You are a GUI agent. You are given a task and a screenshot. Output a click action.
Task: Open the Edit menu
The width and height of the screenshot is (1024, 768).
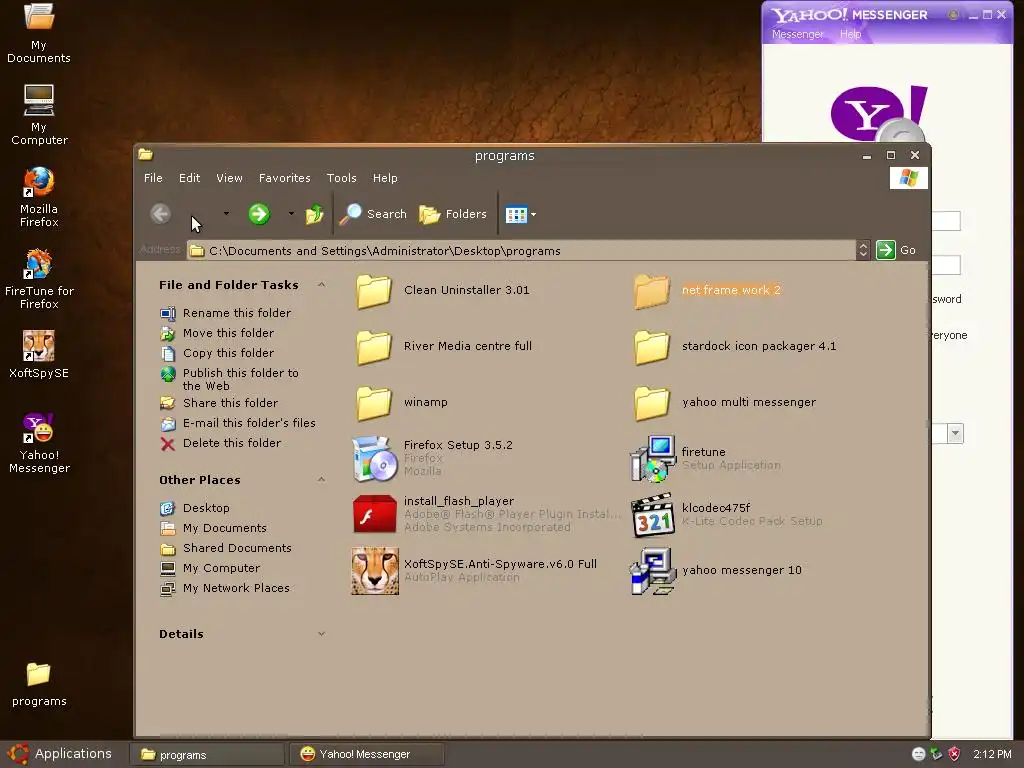coord(189,178)
